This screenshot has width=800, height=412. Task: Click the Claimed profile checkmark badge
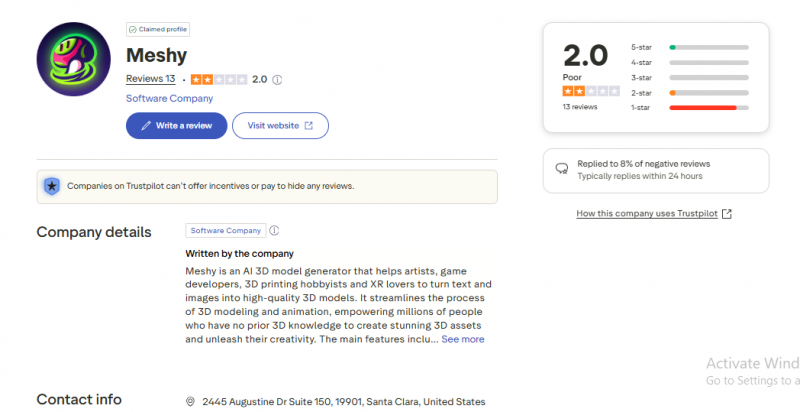tap(158, 30)
